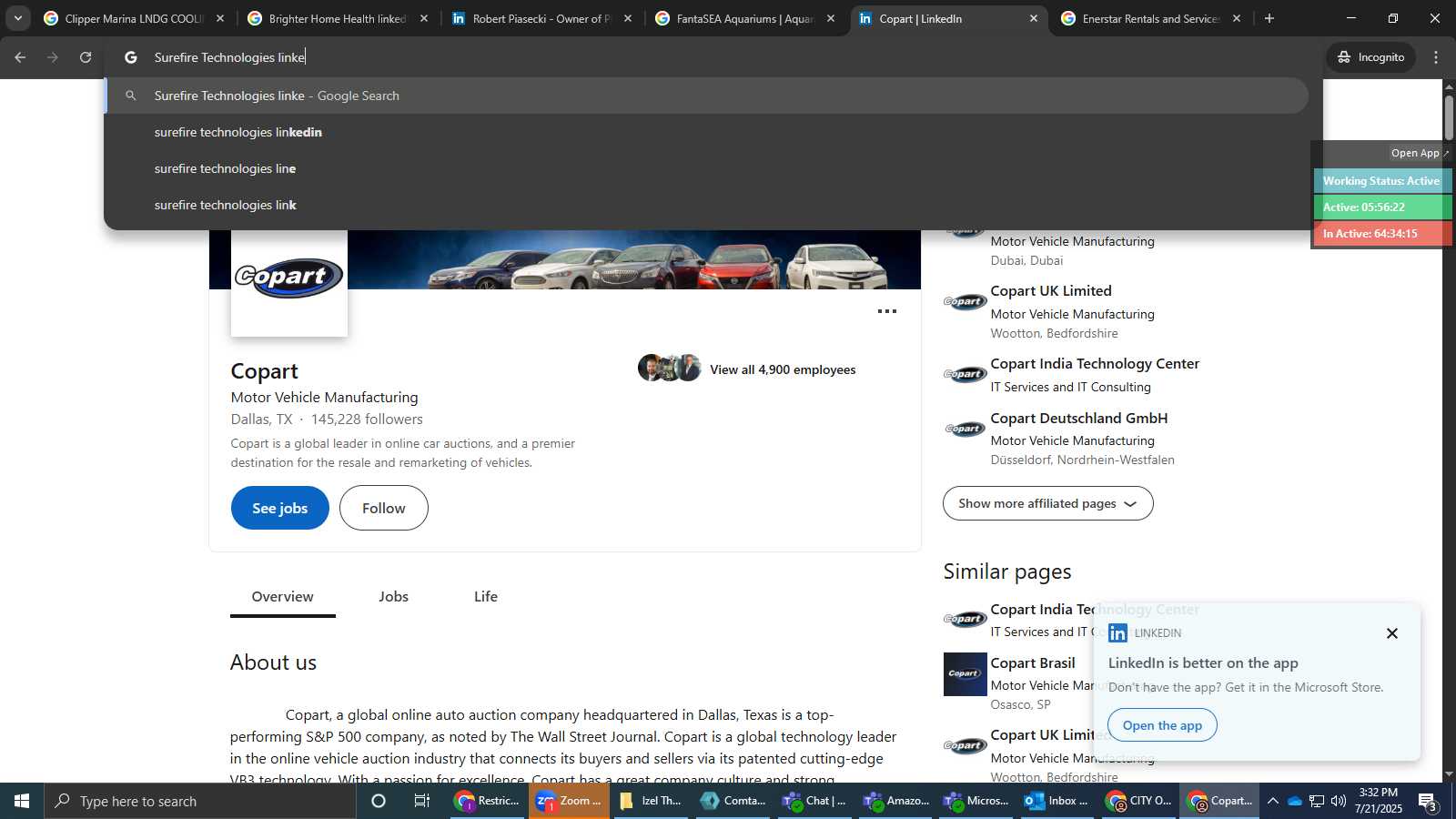Close the Enerstar Rentals tab
Screen dimensions: 1456x819
[1237, 18]
